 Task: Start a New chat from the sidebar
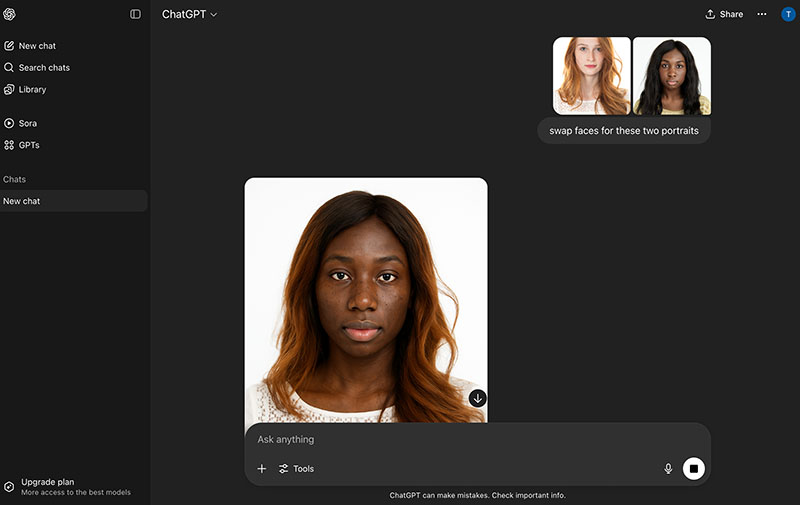[x=40, y=46]
